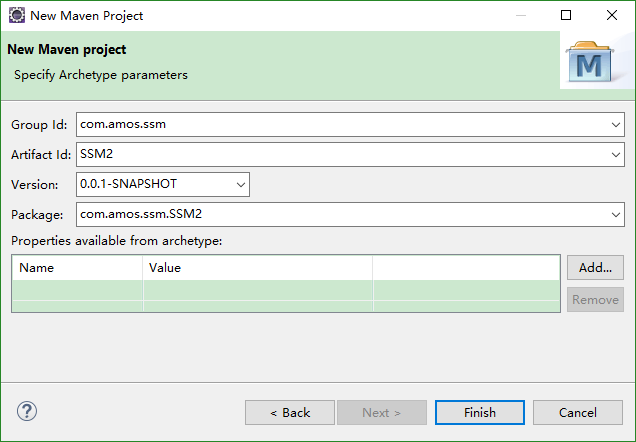The height and width of the screenshot is (442, 636).
Task: Click the disabled Remove button
Action: (x=595, y=300)
